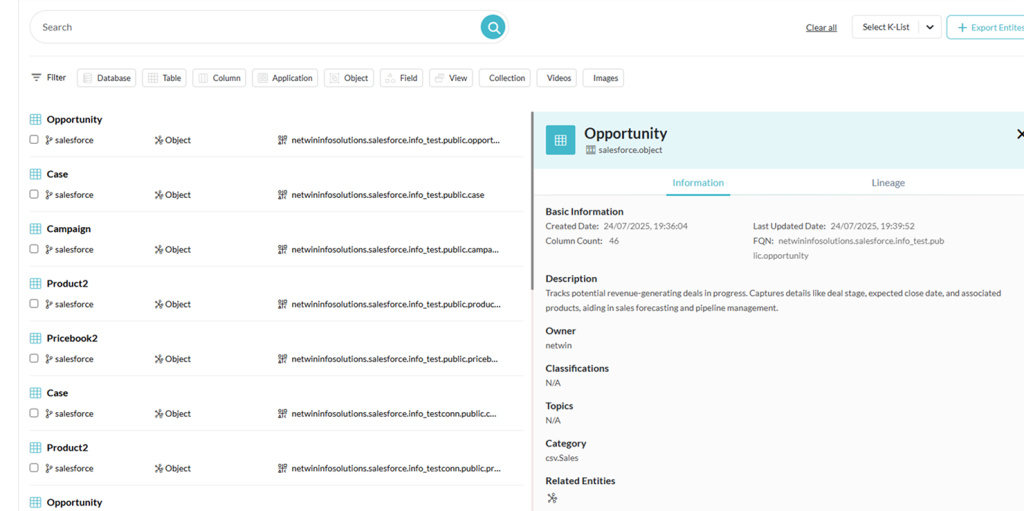The height and width of the screenshot is (511, 1024).
Task: Tick the checkbox under the first Opportunity
Action: point(34,140)
